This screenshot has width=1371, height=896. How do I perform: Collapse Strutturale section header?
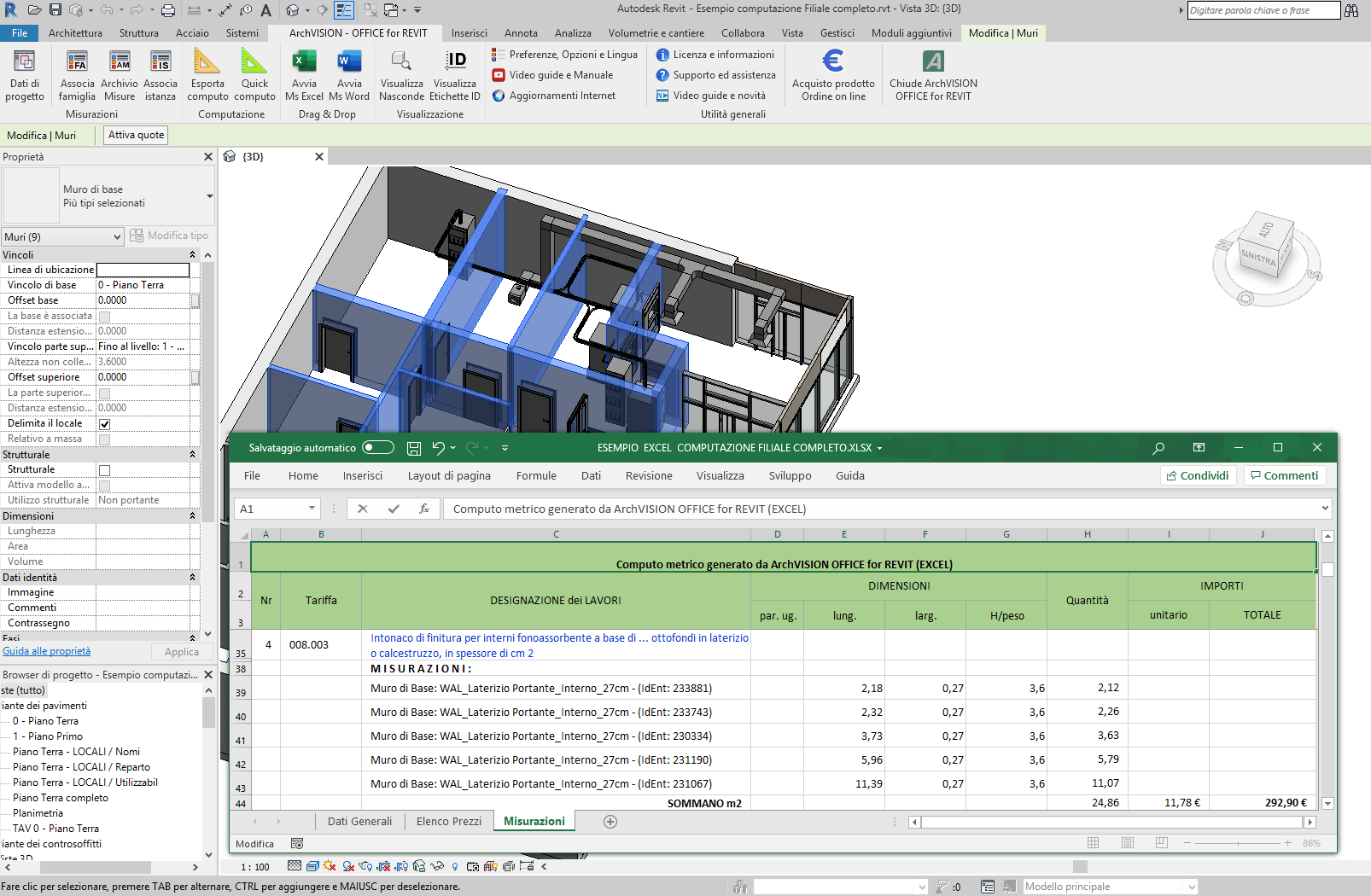(x=192, y=455)
